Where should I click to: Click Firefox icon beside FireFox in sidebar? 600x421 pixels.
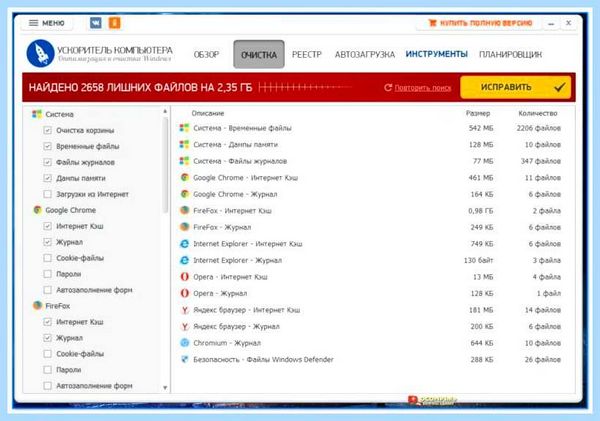[x=37, y=305]
